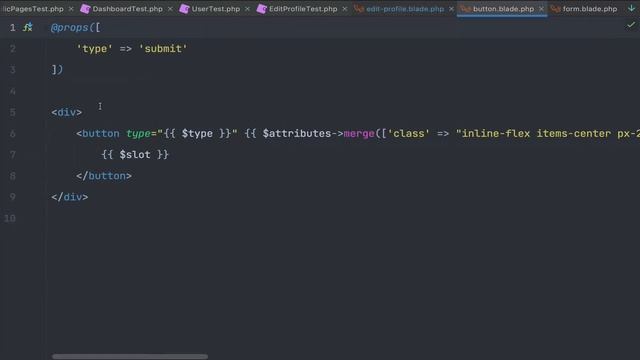Viewport: 640px width, 360px height.
Task: Click the 'merge' method call
Action: (359, 133)
